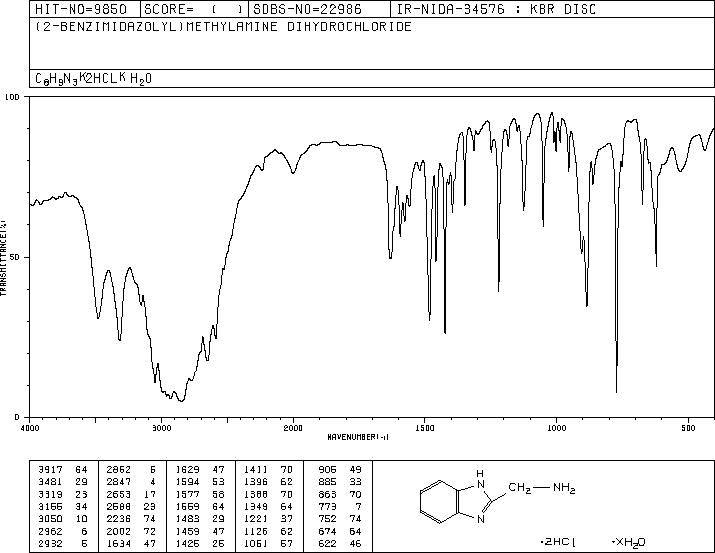This screenshot has width=715, height=553.
Task: Click peak table entry 906
Action: point(340,470)
